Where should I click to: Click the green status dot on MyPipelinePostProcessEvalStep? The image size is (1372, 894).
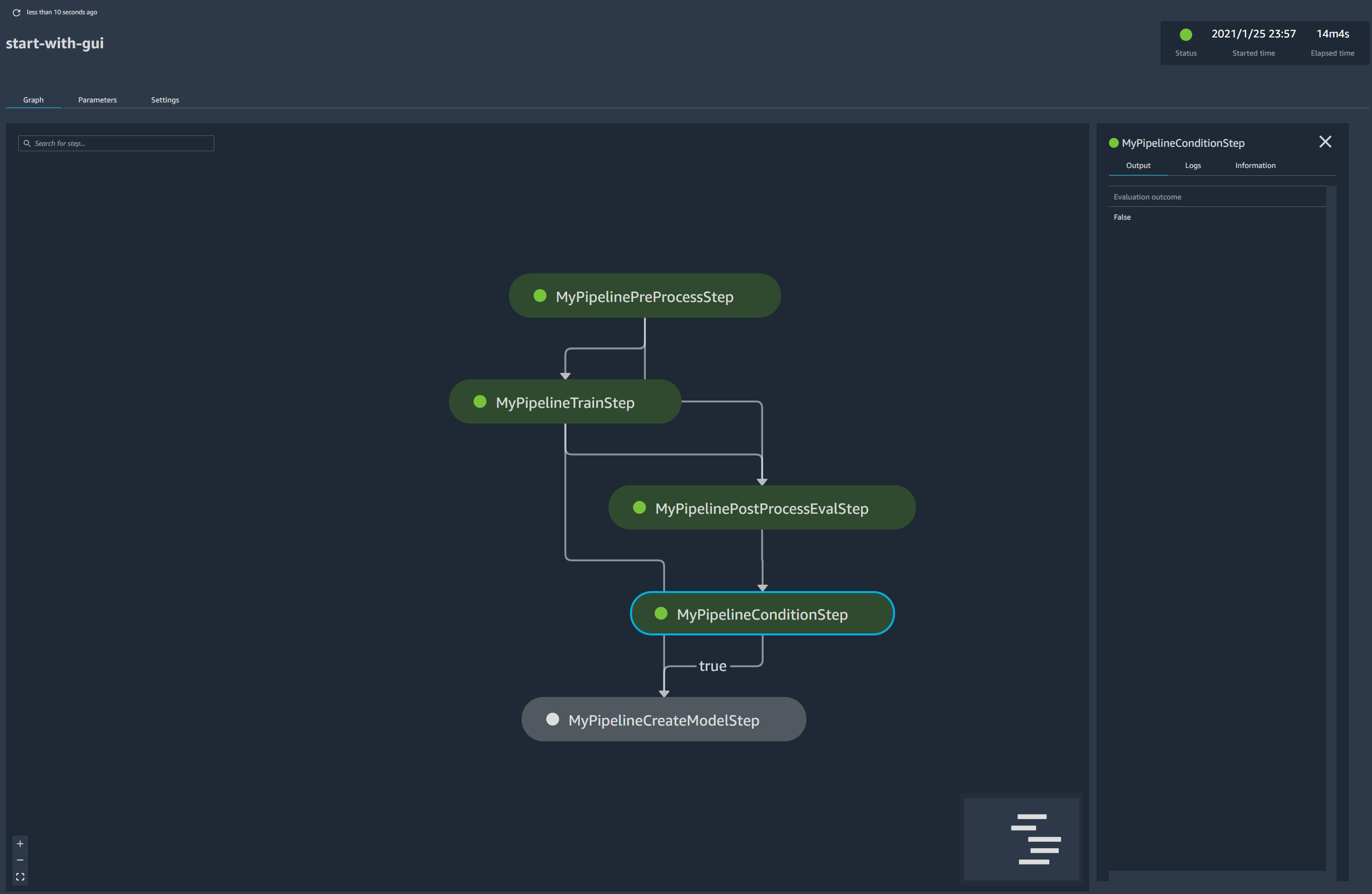tap(639, 508)
